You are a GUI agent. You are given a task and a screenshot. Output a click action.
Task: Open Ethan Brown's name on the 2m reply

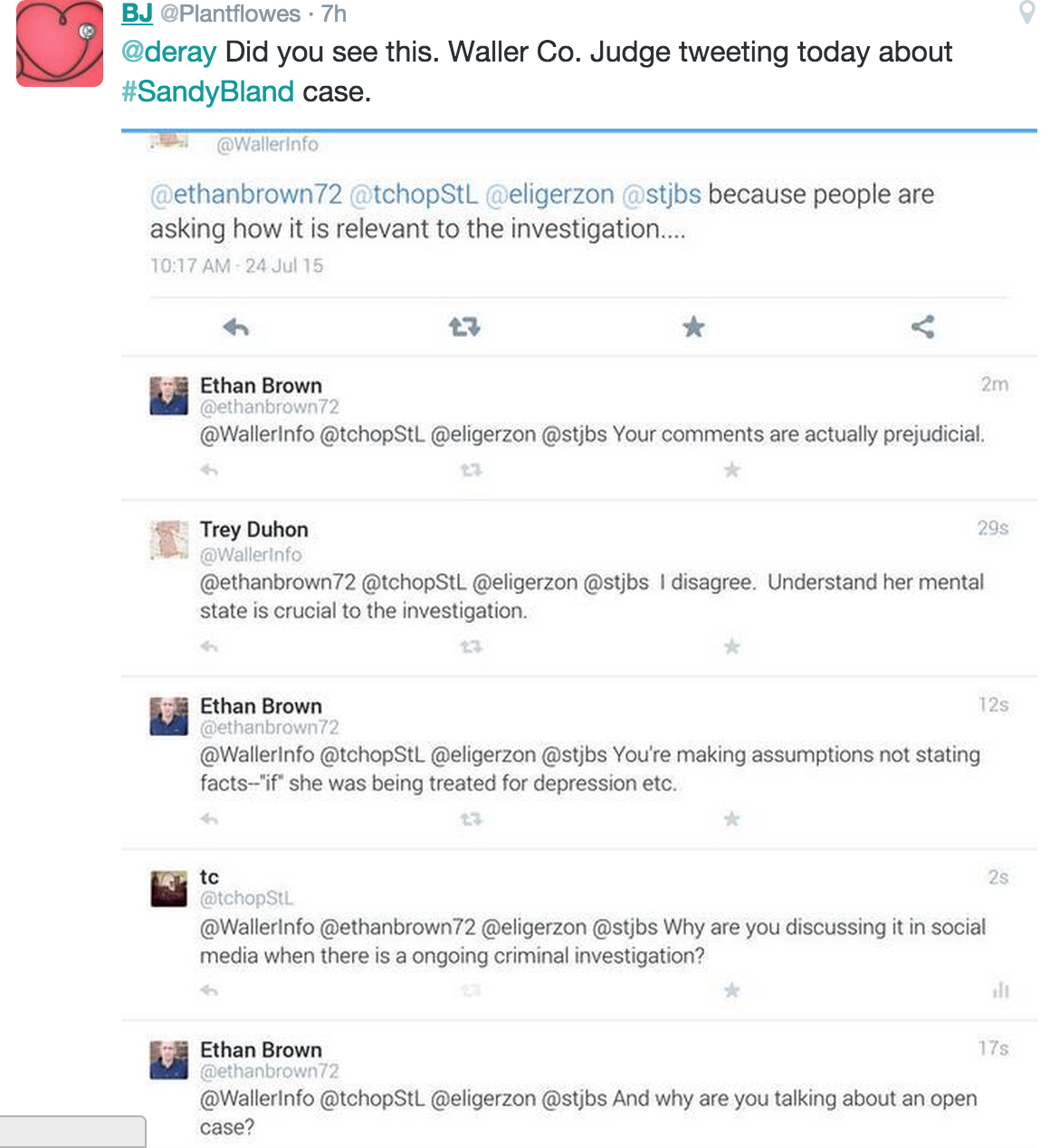tap(261, 386)
